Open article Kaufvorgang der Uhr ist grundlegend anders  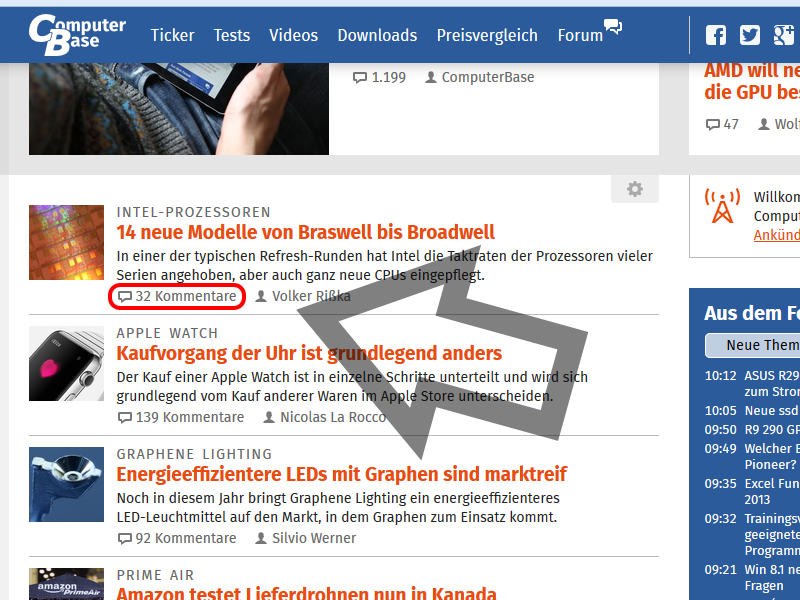[309, 353]
